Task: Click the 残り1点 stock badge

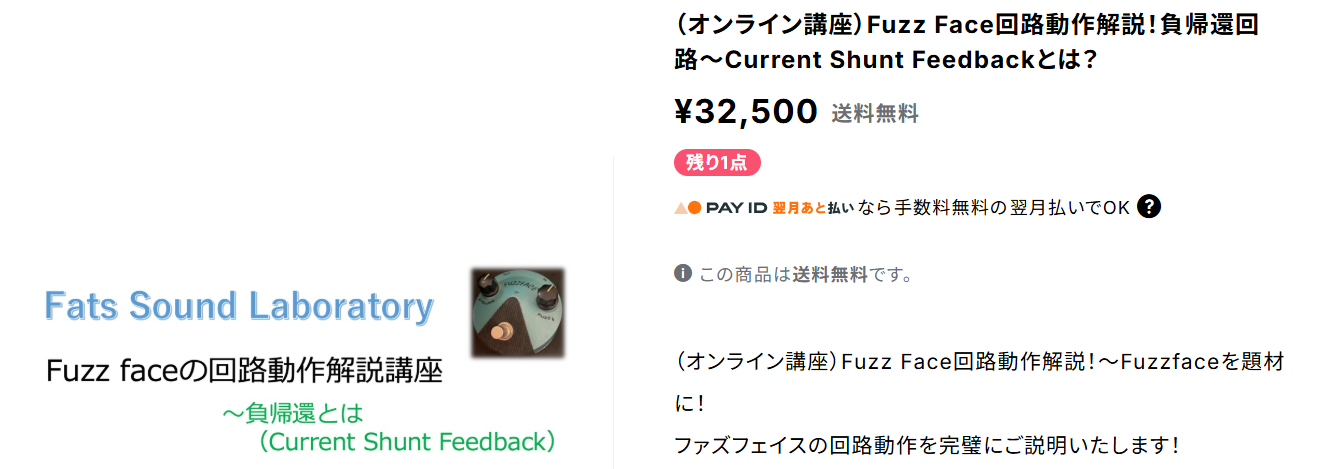Action: pos(717,162)
